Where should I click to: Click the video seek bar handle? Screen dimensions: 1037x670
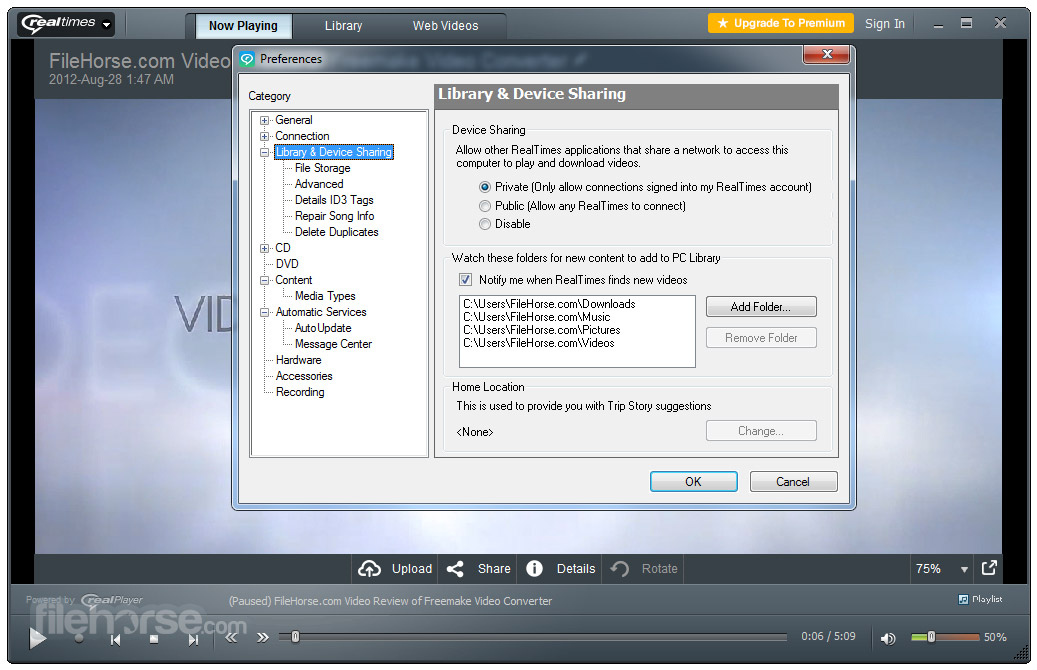(296, 637)
